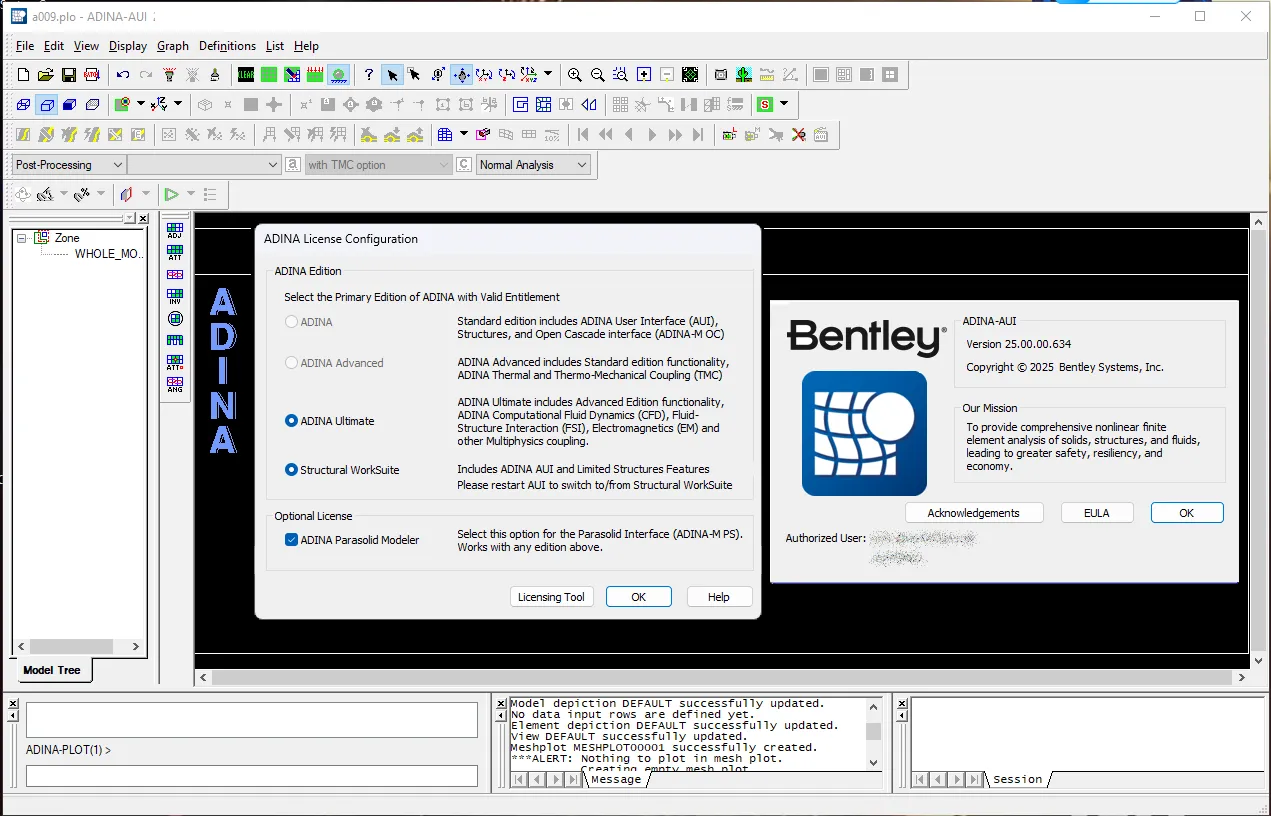This screenshot has height=816, width=1271.
Task: Click the Model Tree scrollbar right arrow
Action: (136, 647)
